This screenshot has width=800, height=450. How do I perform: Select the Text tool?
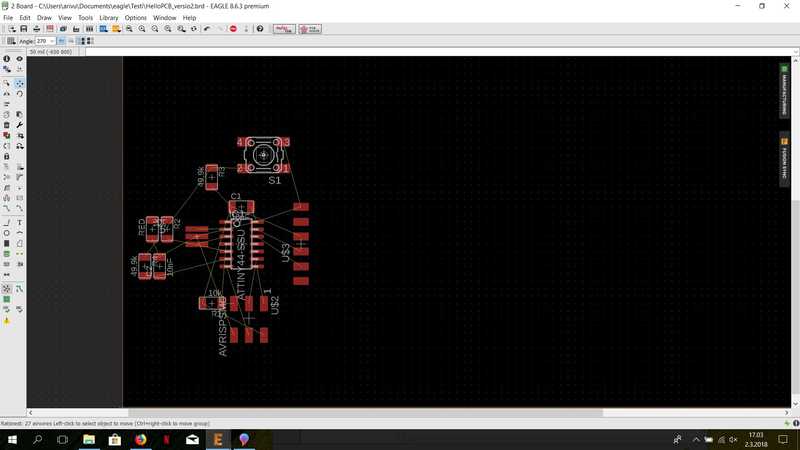(19, 222)
